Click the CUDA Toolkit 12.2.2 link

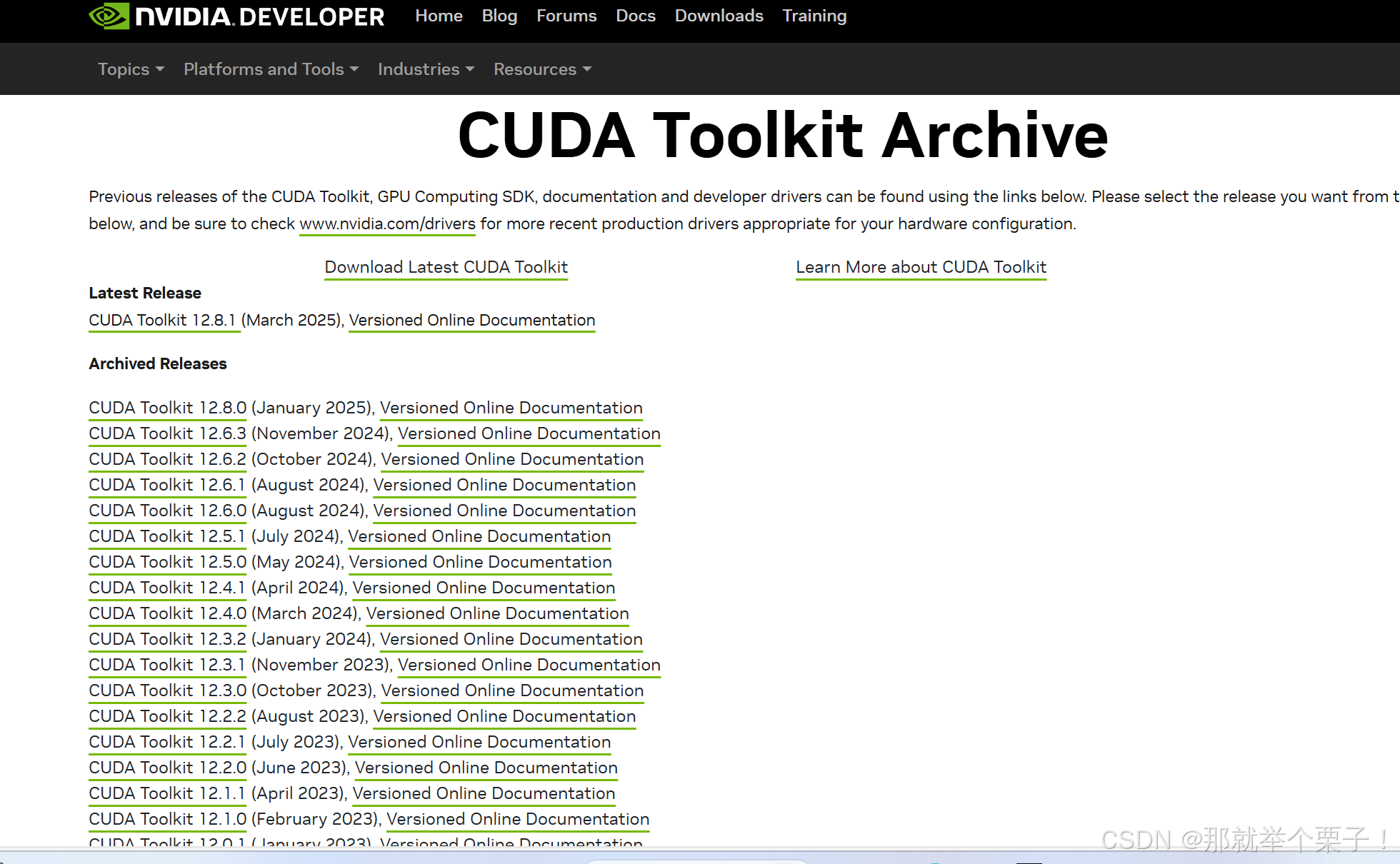[x=167, y=716]
